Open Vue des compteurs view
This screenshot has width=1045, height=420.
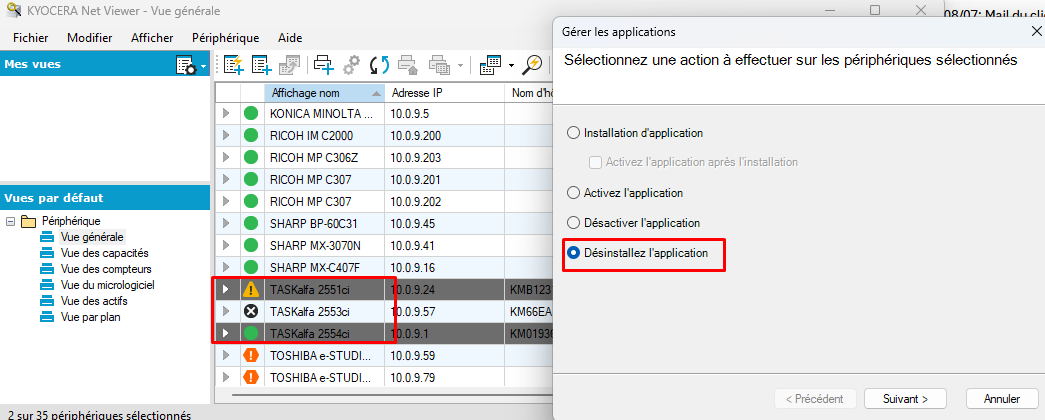(106, 269)
